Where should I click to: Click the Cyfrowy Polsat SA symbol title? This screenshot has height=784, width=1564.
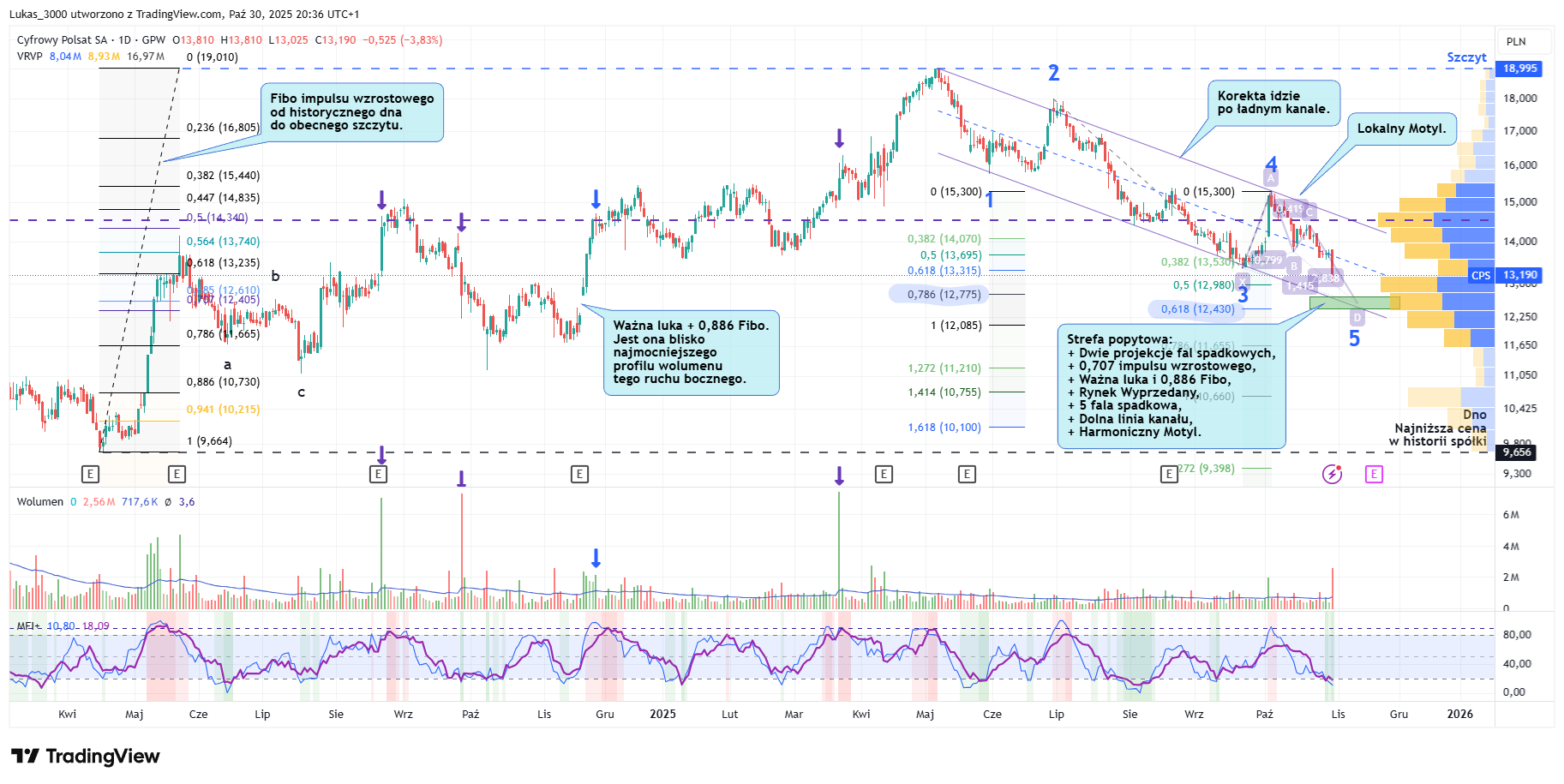pyautogui.click(x=62, y=40)
